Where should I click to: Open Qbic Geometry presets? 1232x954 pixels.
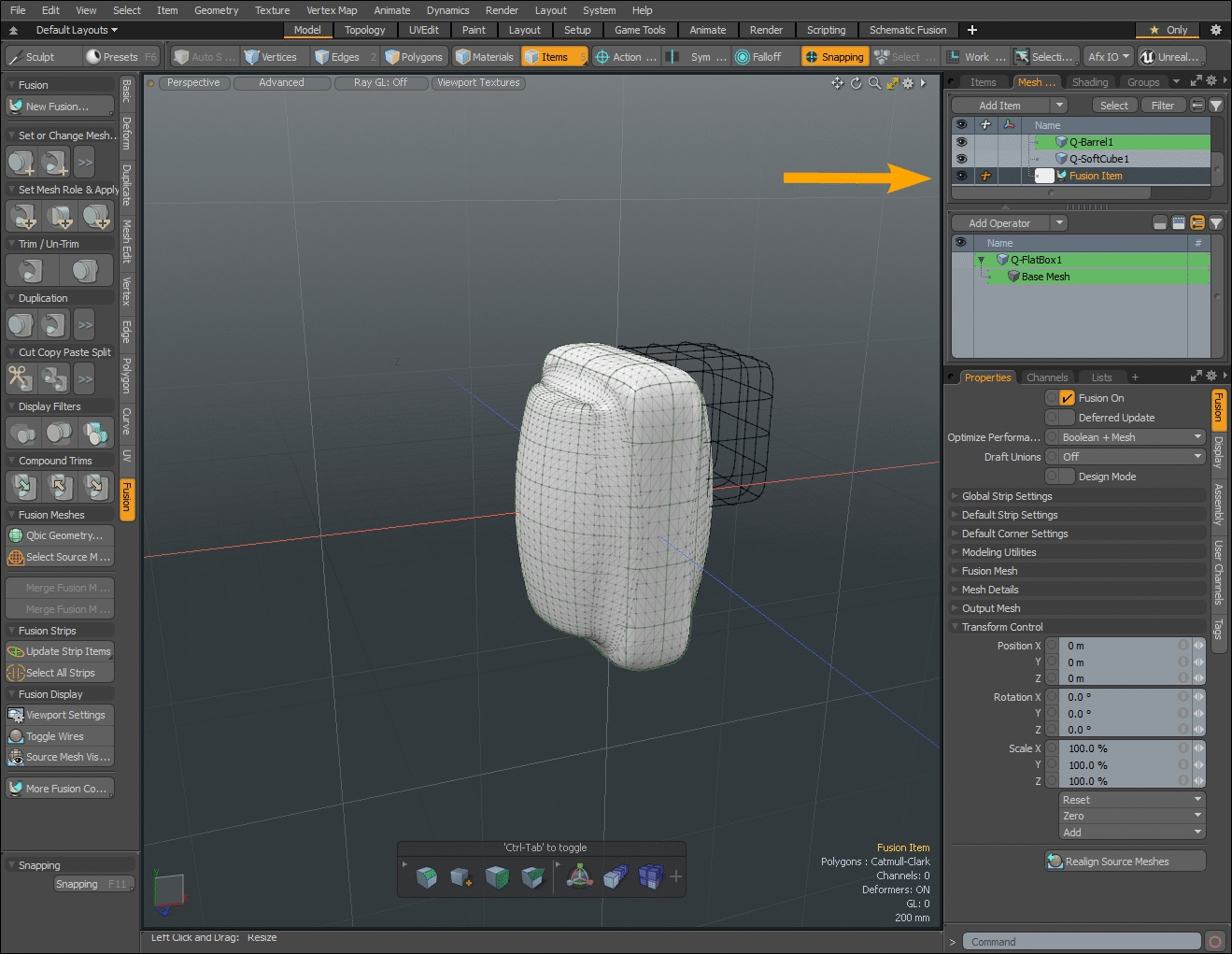[60, 535]
